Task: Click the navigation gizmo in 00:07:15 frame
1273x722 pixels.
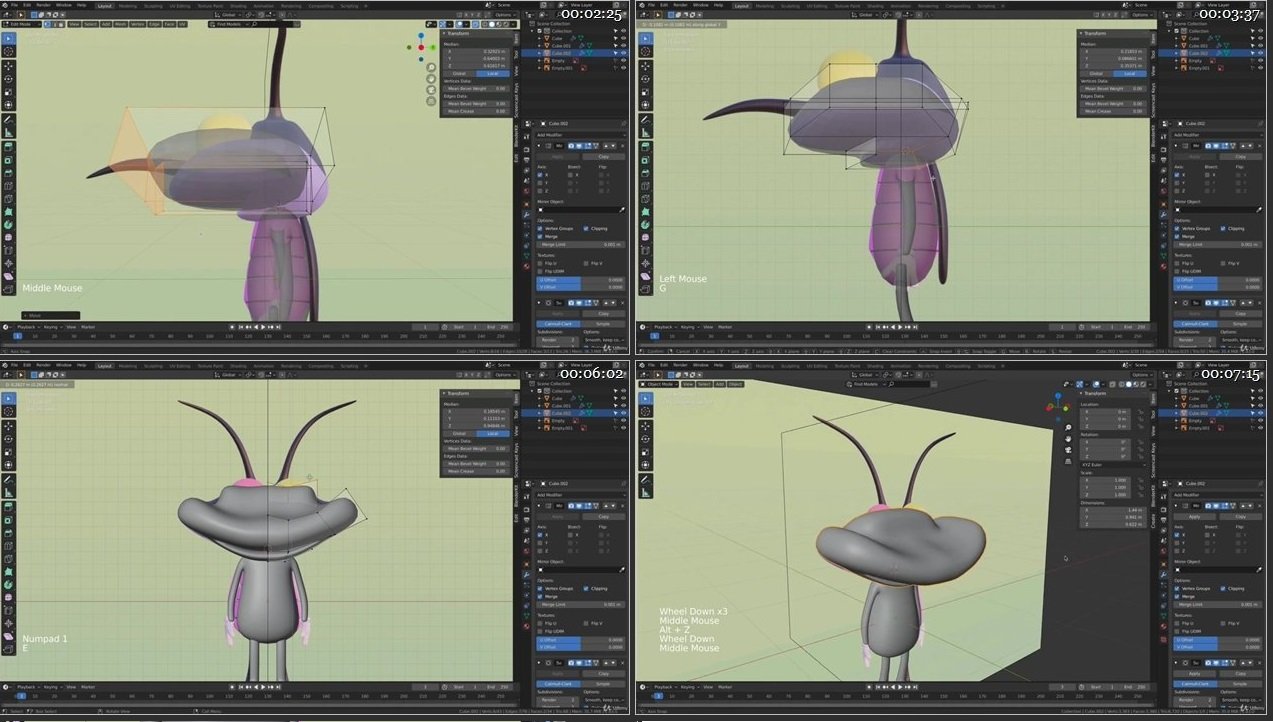Action: tap(1058, 407)
